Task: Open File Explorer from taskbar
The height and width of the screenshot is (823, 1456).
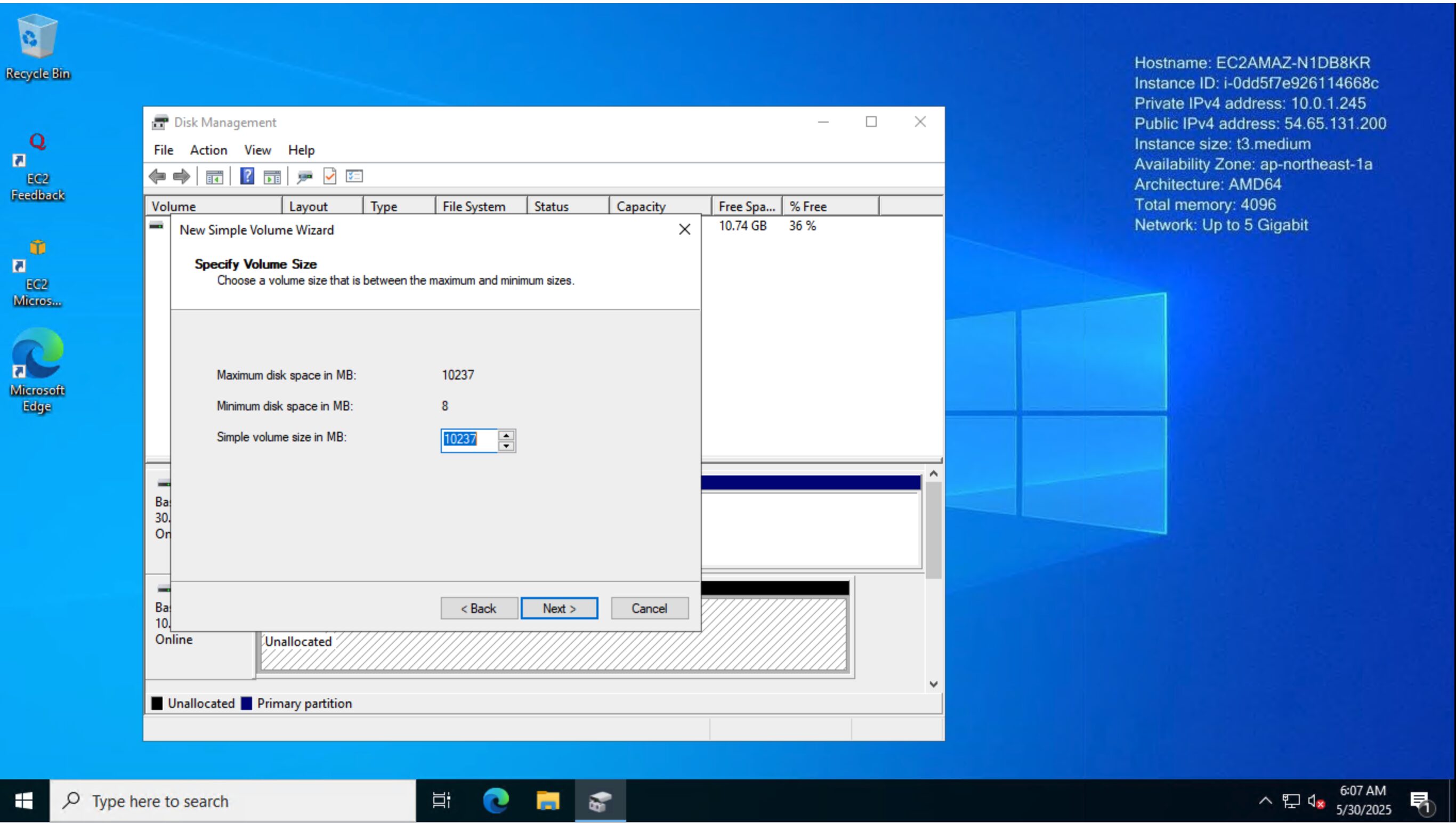Action: [x=547, y=801]
